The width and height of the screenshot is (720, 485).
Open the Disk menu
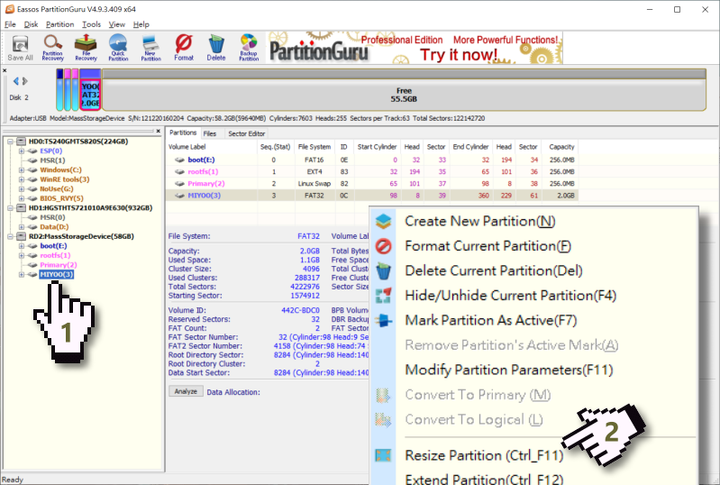(31, 24)
